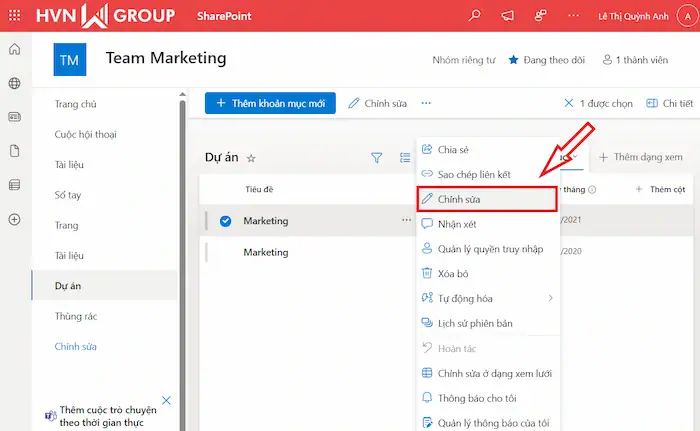Favorite the Dự án list star
The image size is (700, 431).
(252, 158)
